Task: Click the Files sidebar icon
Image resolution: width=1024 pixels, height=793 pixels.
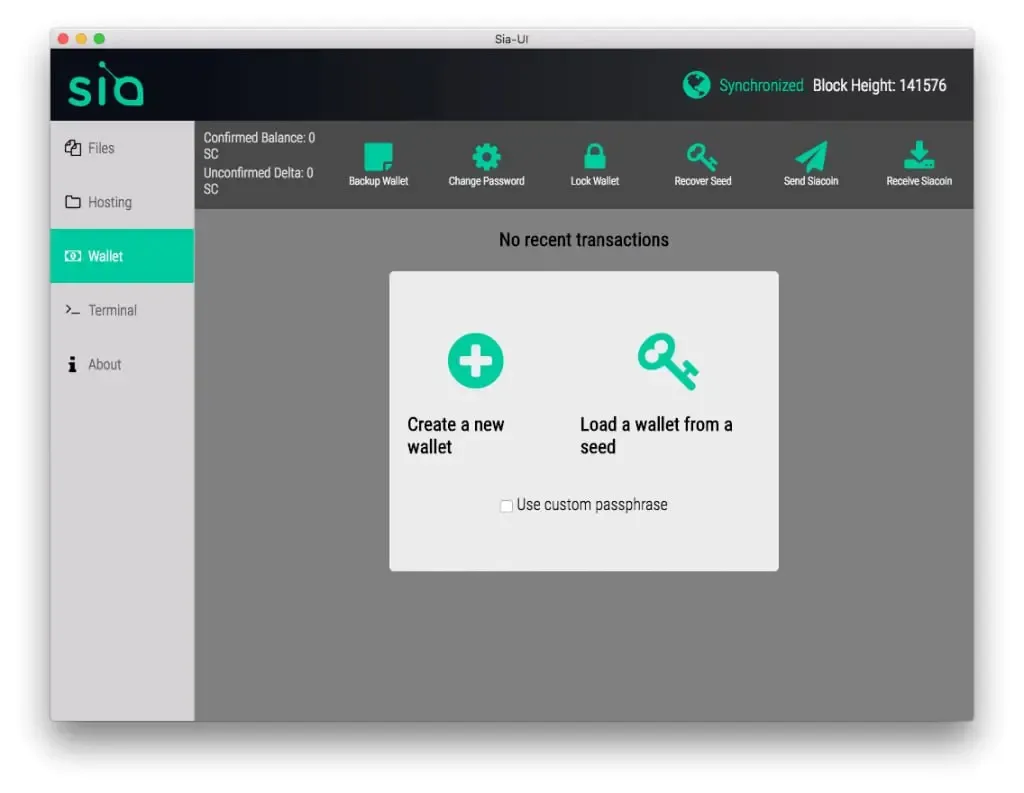Action: 72,148
